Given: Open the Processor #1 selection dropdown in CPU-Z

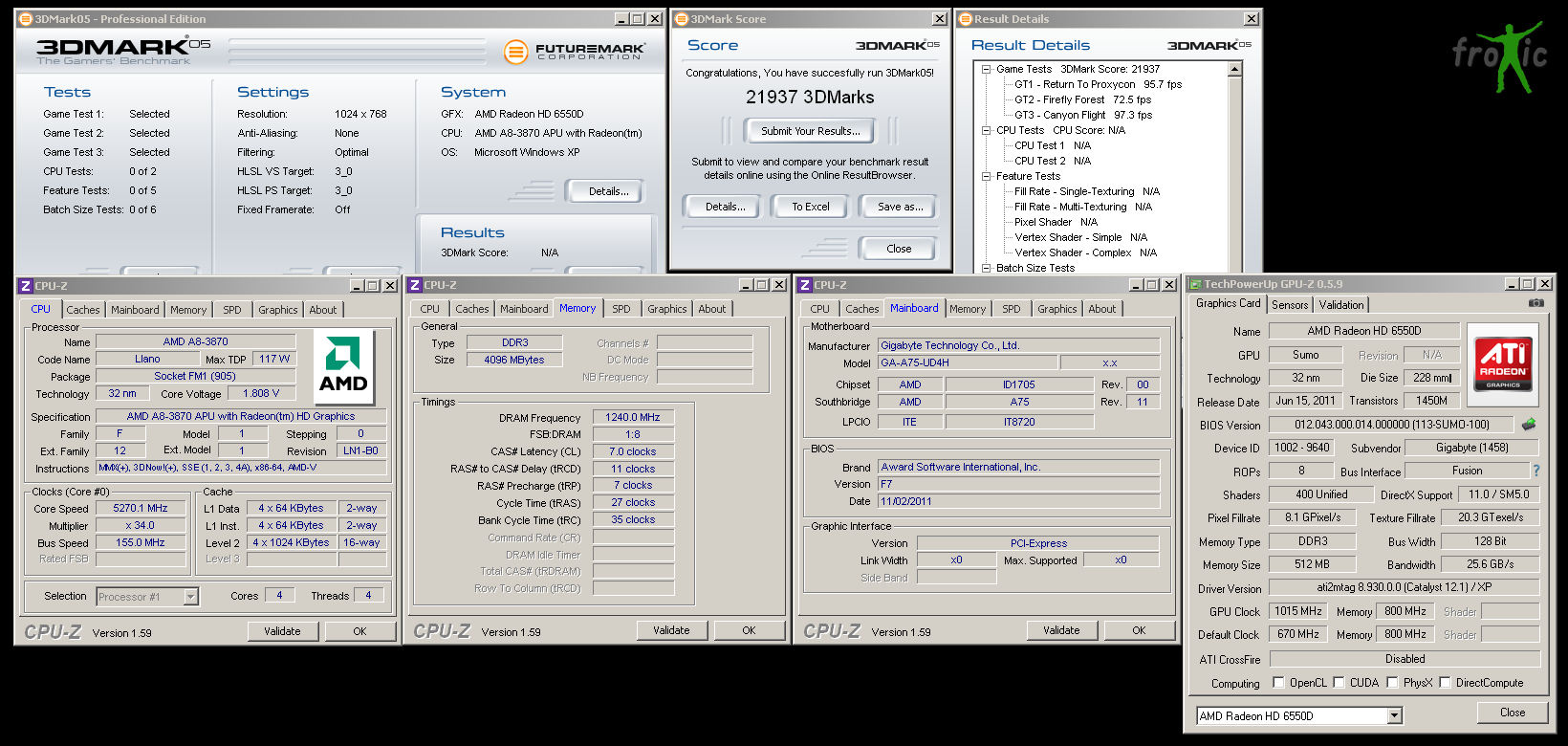Looking at the screenshot, I should pos(190,597).
